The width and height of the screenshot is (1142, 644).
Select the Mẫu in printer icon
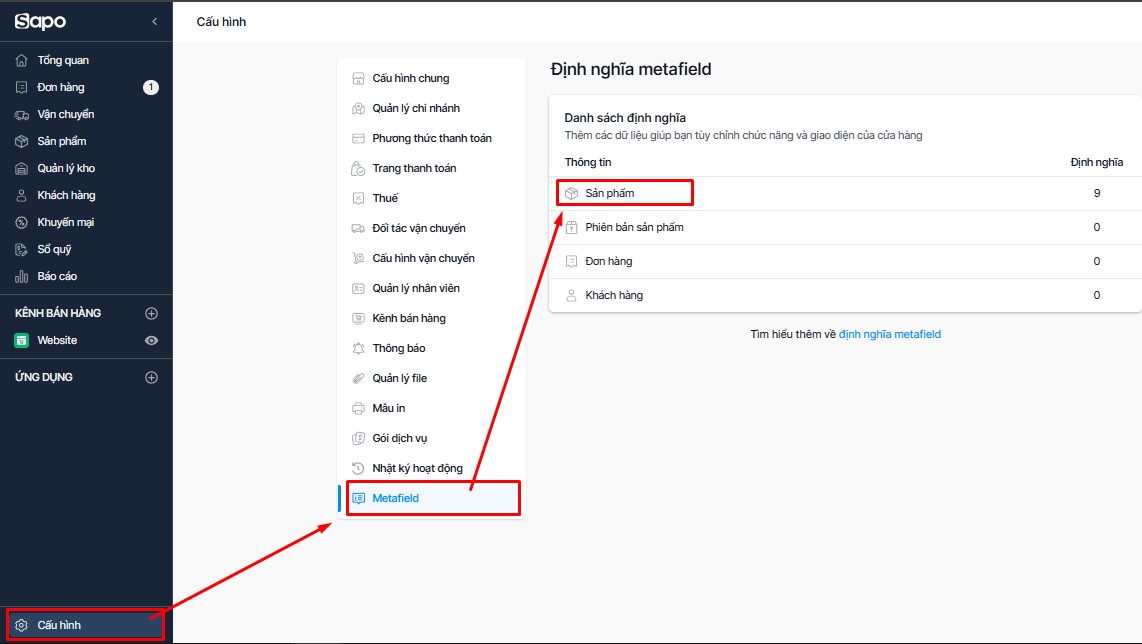[358, 408]
